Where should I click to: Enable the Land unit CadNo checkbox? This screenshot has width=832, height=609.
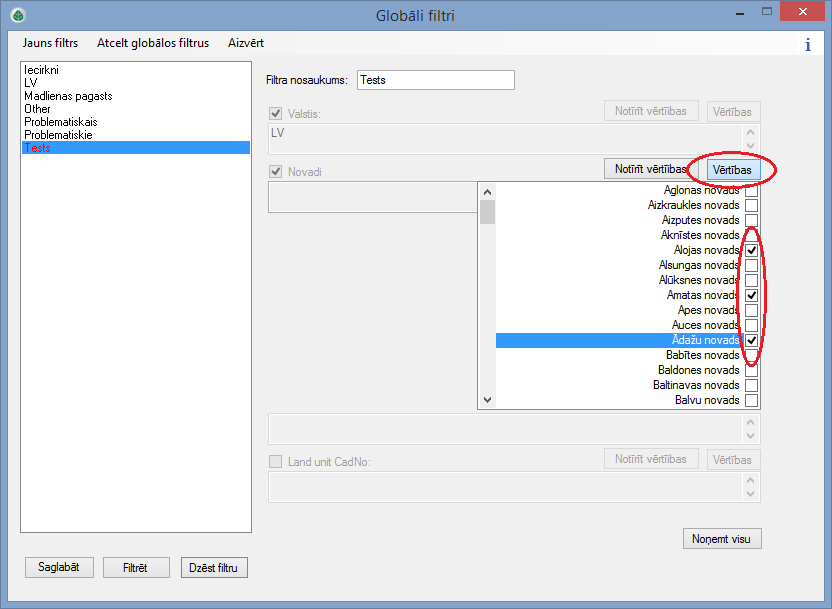[x=276, y=461]
